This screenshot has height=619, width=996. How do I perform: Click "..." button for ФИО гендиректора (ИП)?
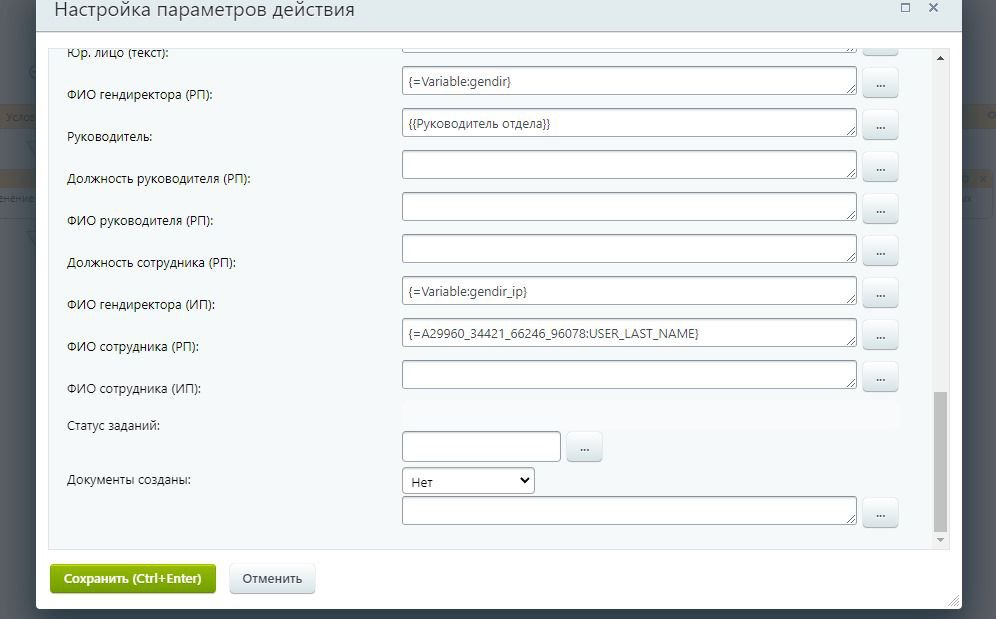click(x=880, y=293)
